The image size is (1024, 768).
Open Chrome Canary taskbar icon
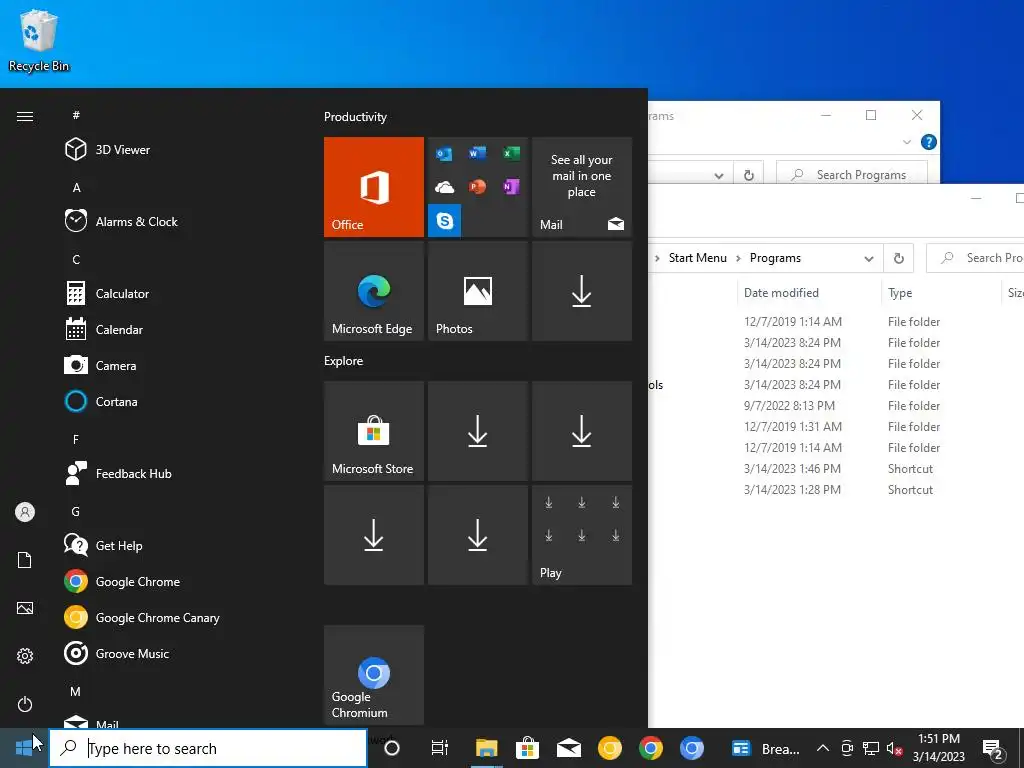click(x=610, y=748)
